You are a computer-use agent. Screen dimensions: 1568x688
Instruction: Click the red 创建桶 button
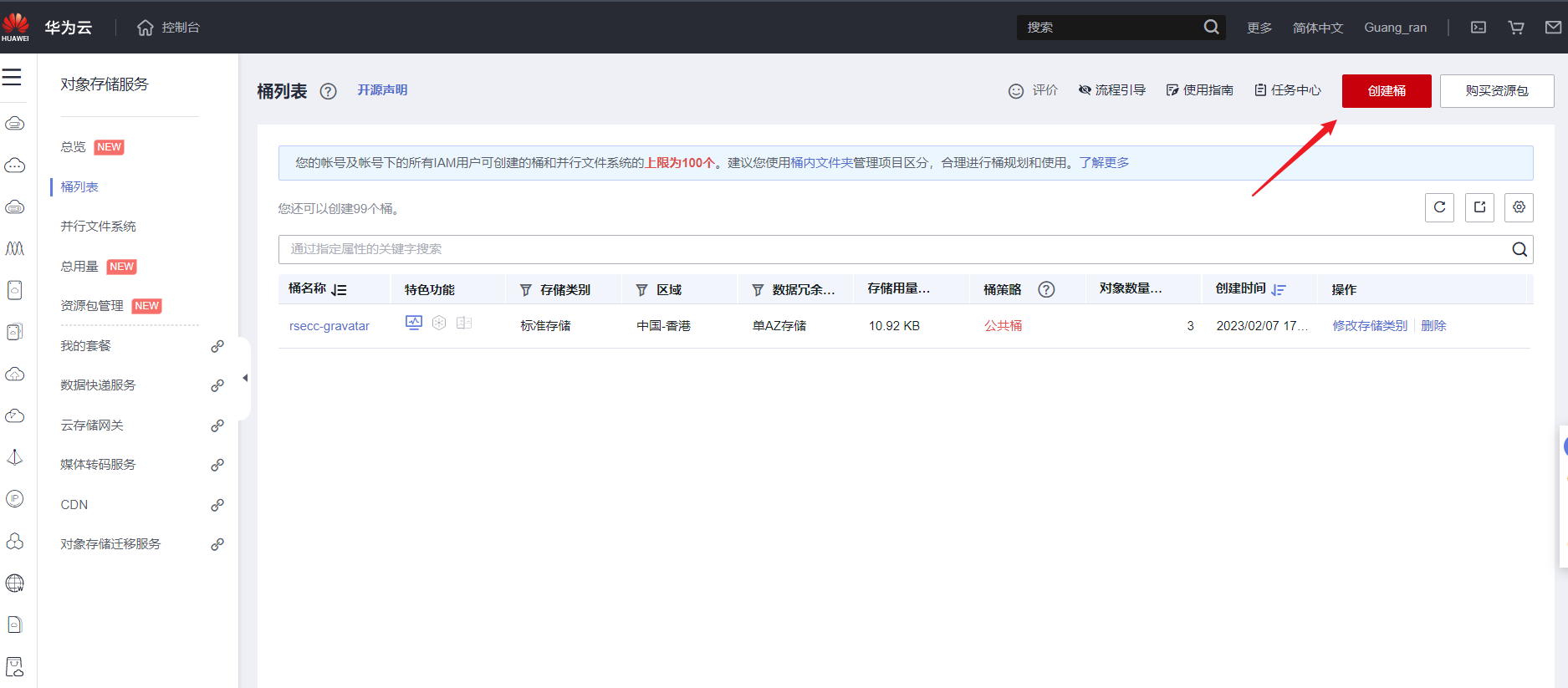click(x=1387, y=91)
